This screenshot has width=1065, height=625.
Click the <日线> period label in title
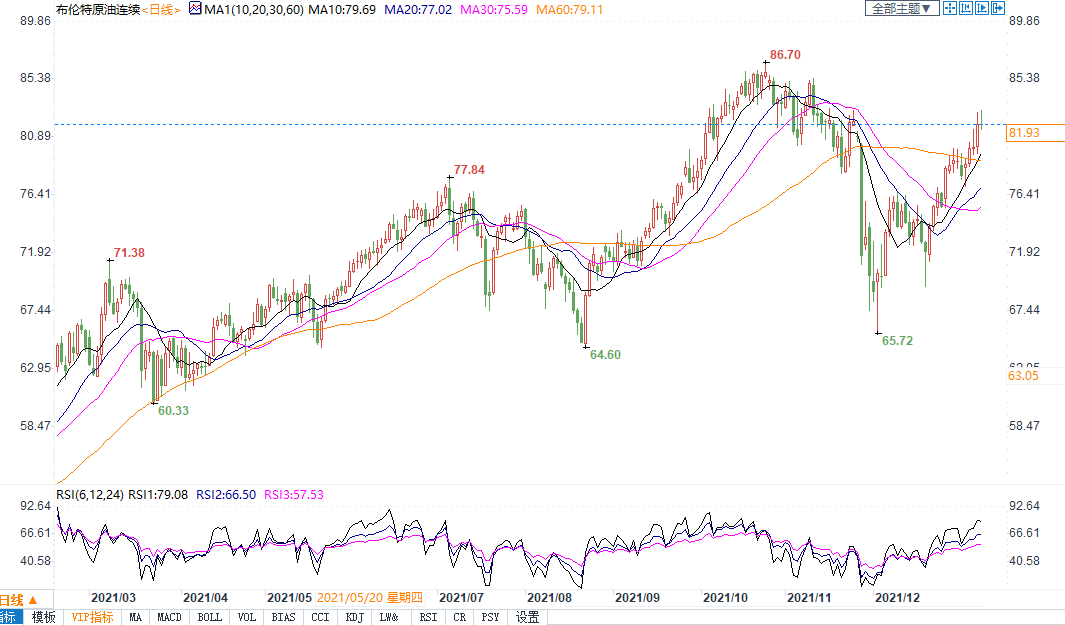(158, 9)
